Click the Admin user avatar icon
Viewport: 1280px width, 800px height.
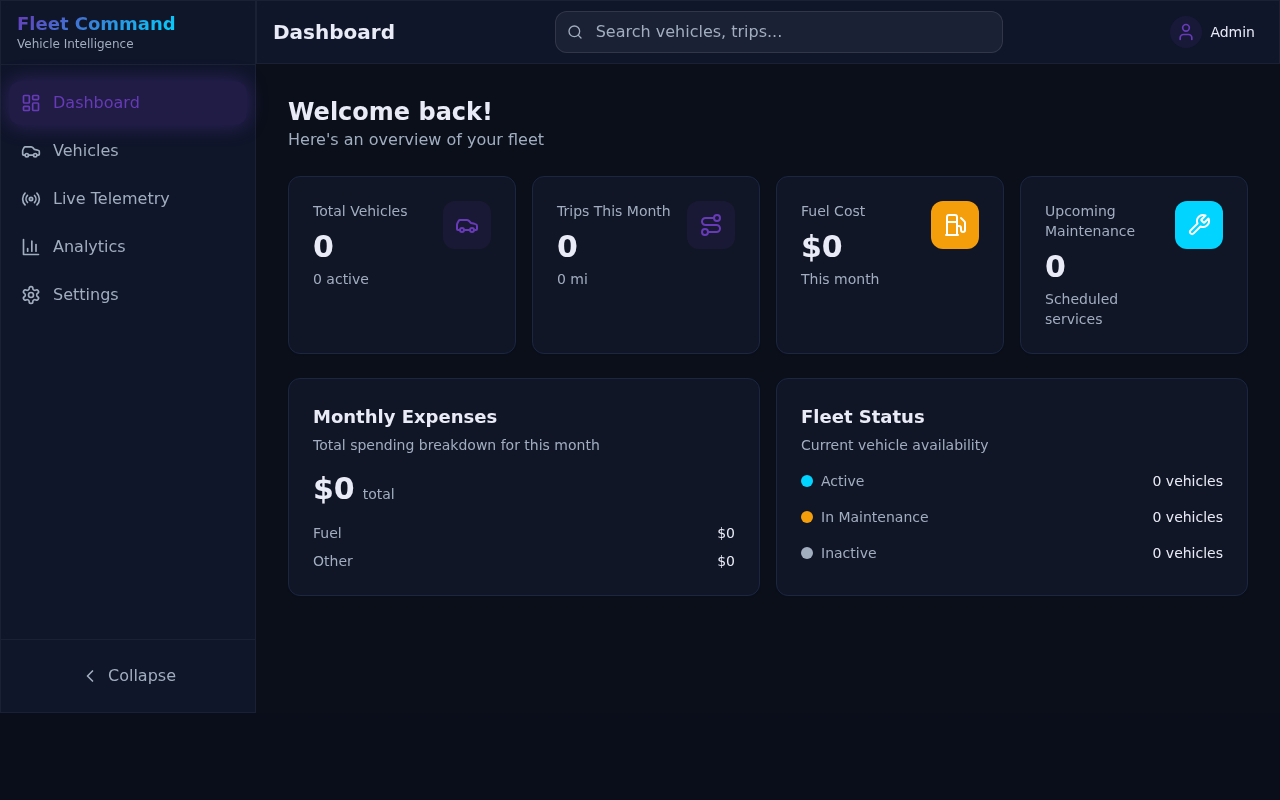tap(1186, 32)
